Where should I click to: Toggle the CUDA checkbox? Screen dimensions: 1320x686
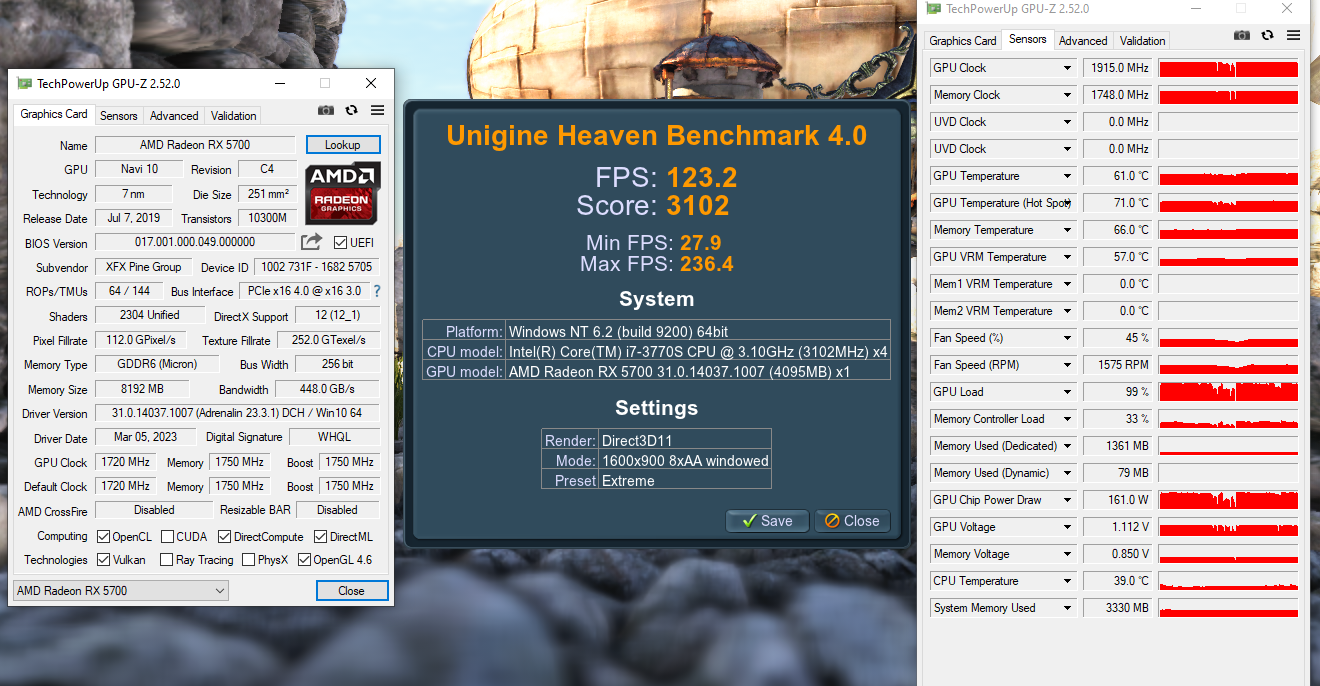[167, 537]
